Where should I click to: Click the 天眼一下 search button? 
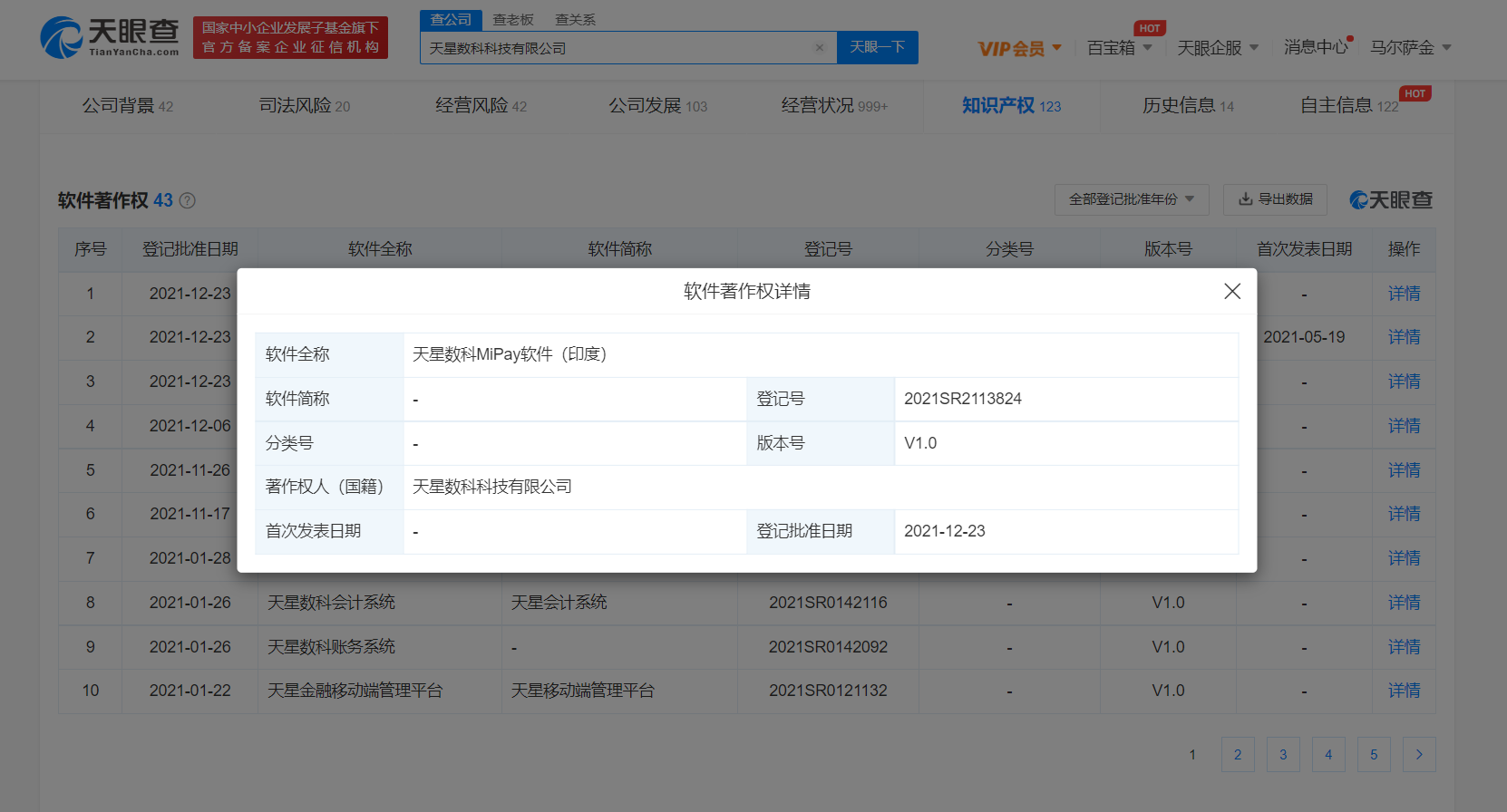[878, 47]
